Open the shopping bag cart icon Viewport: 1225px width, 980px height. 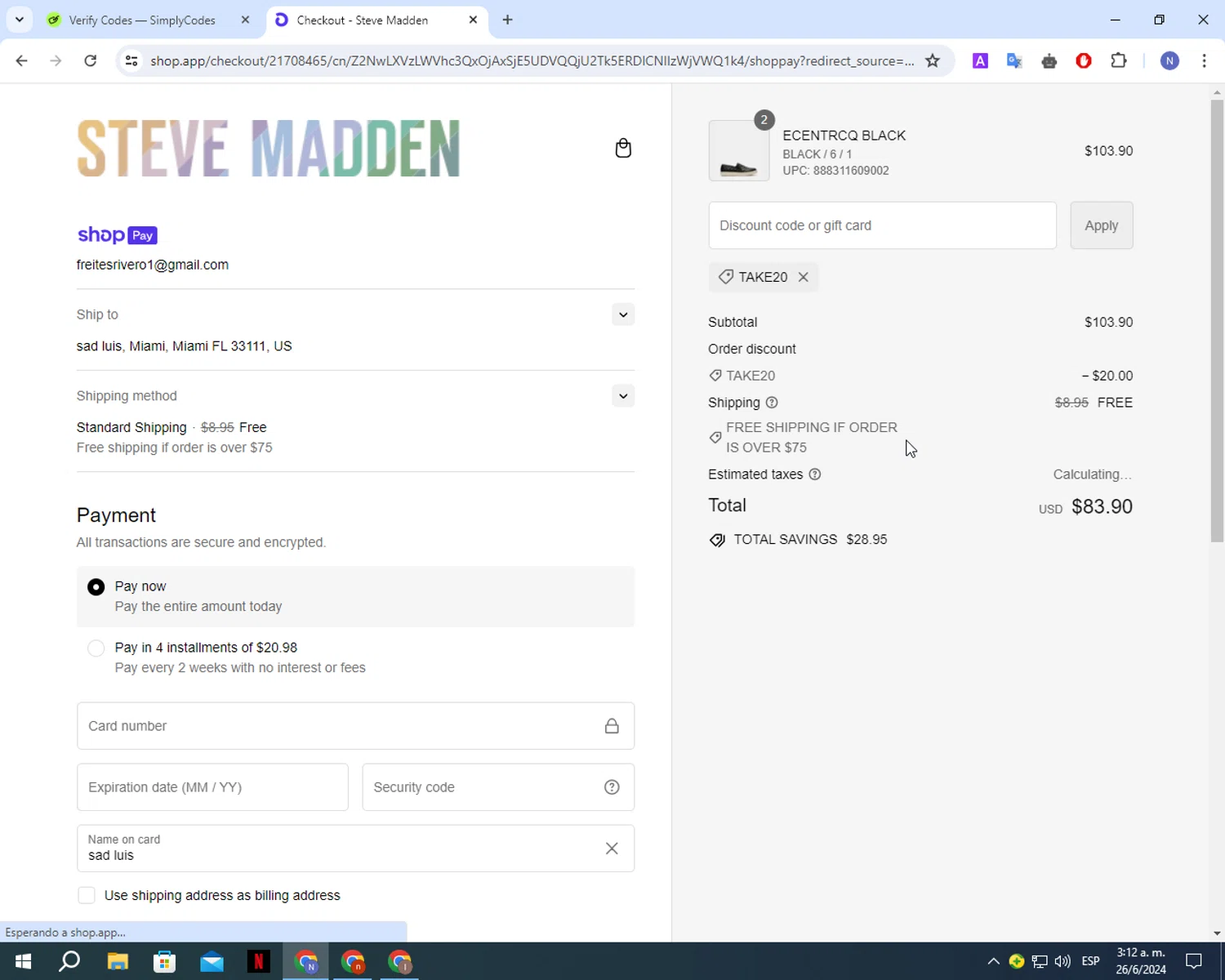tap(623, 148)
